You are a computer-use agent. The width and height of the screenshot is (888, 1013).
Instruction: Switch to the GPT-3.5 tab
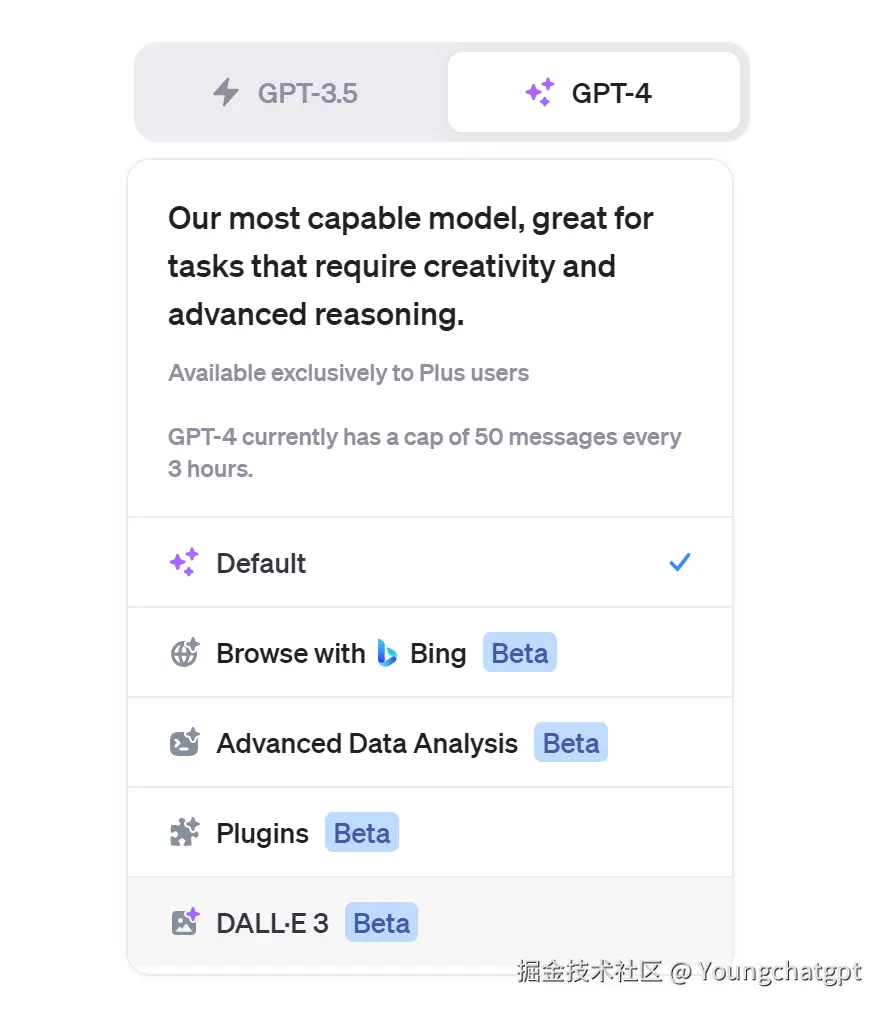tap(307, 93)
